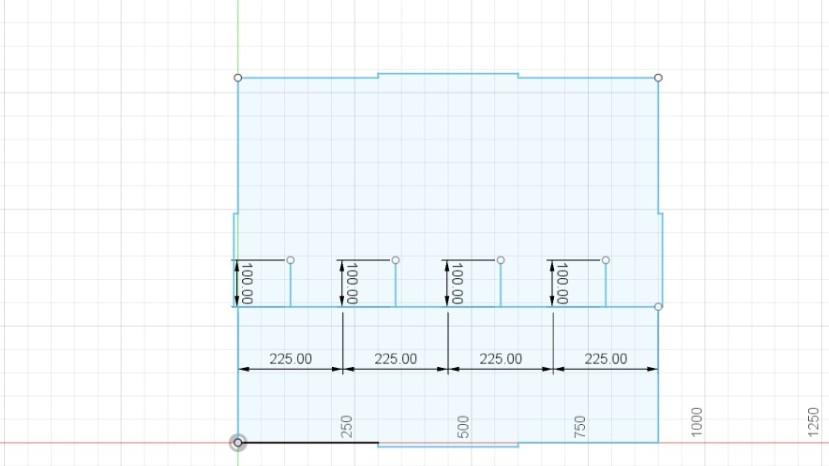
Task: Select right endpoint of the long horizontal line
Action: (658, 307)
